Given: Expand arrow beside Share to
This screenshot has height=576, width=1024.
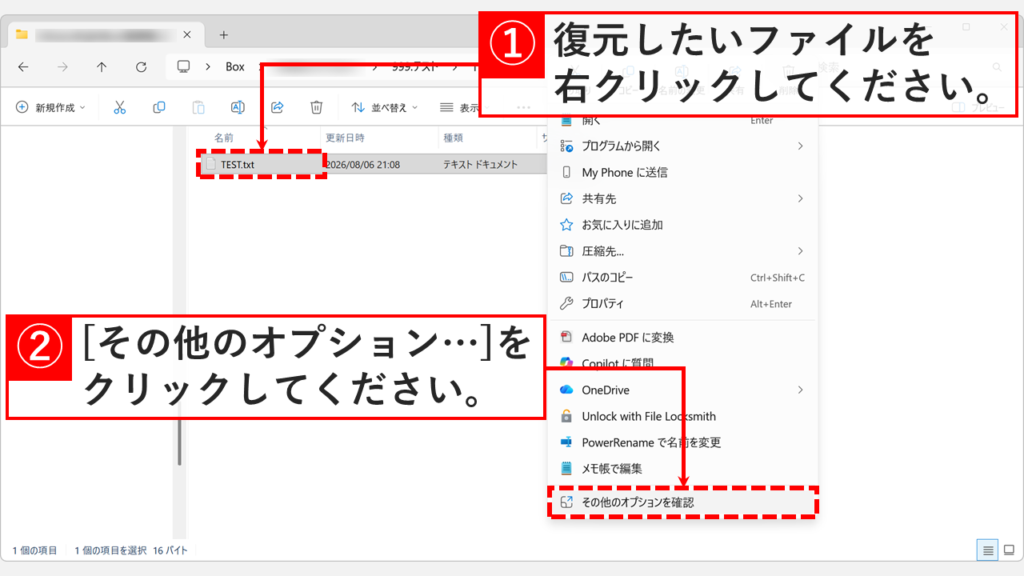Looking at the screenshot, I should (x=800, y=199).
